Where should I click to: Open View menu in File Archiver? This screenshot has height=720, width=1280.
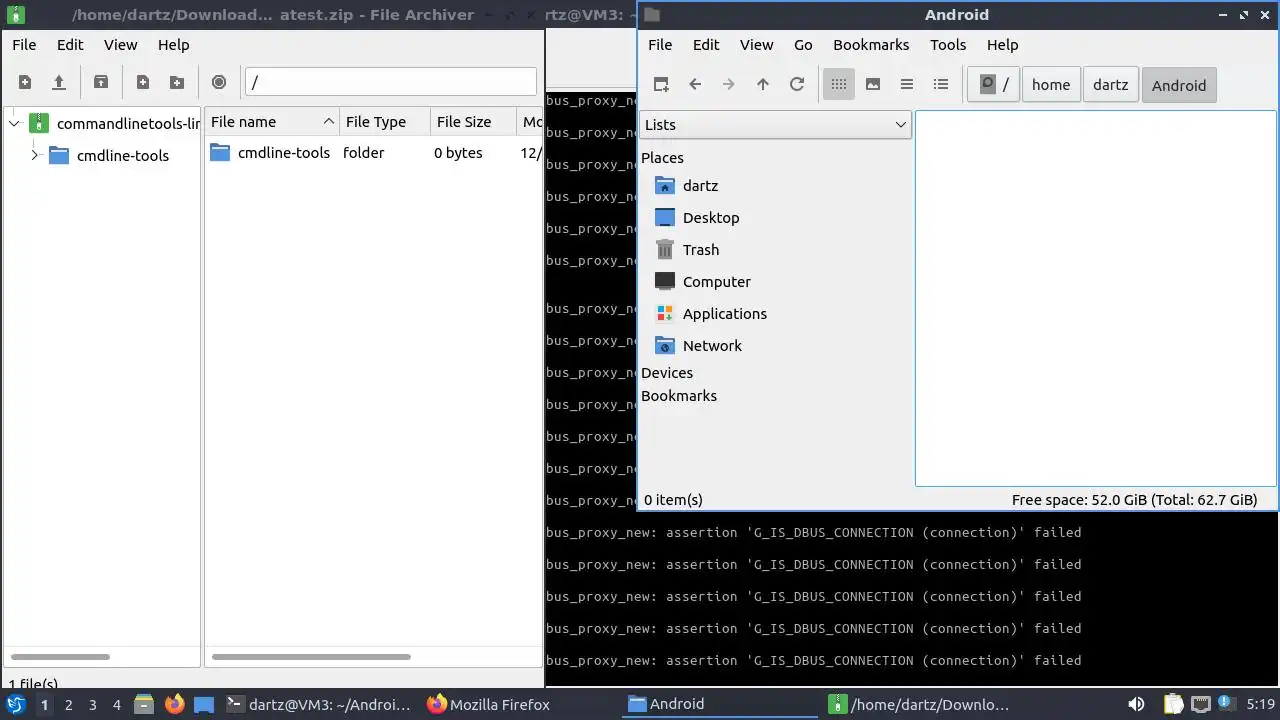121,44
